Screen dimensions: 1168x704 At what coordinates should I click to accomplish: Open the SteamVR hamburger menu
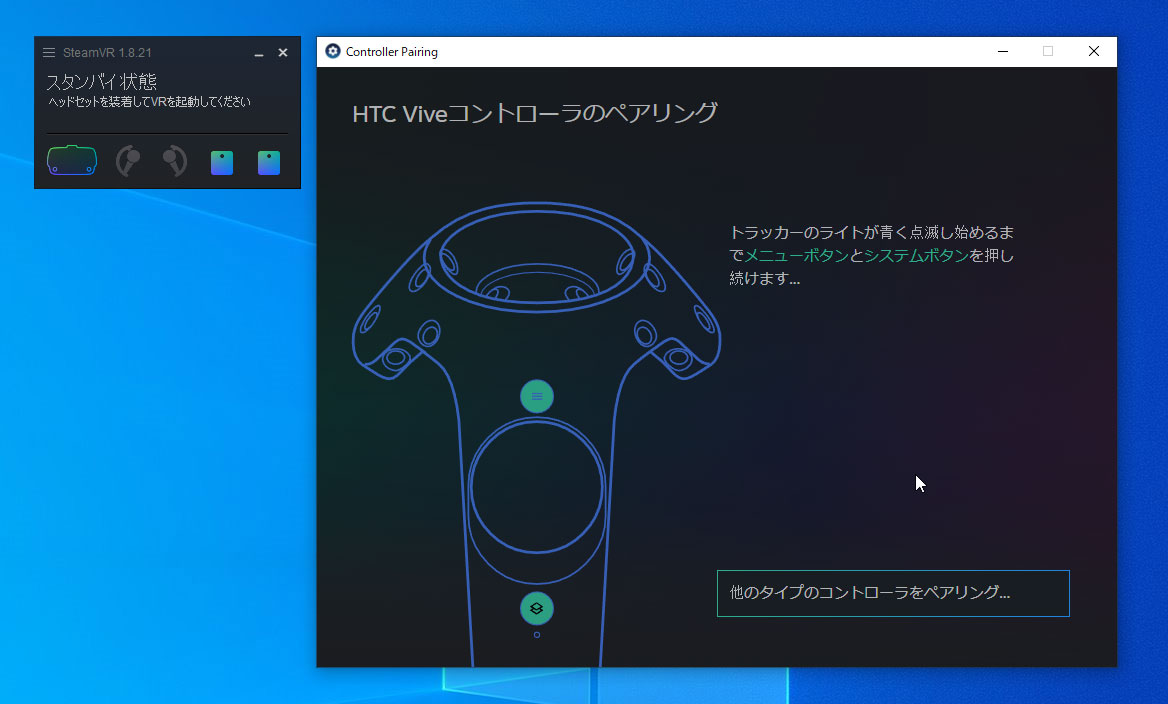click(48, 53)
